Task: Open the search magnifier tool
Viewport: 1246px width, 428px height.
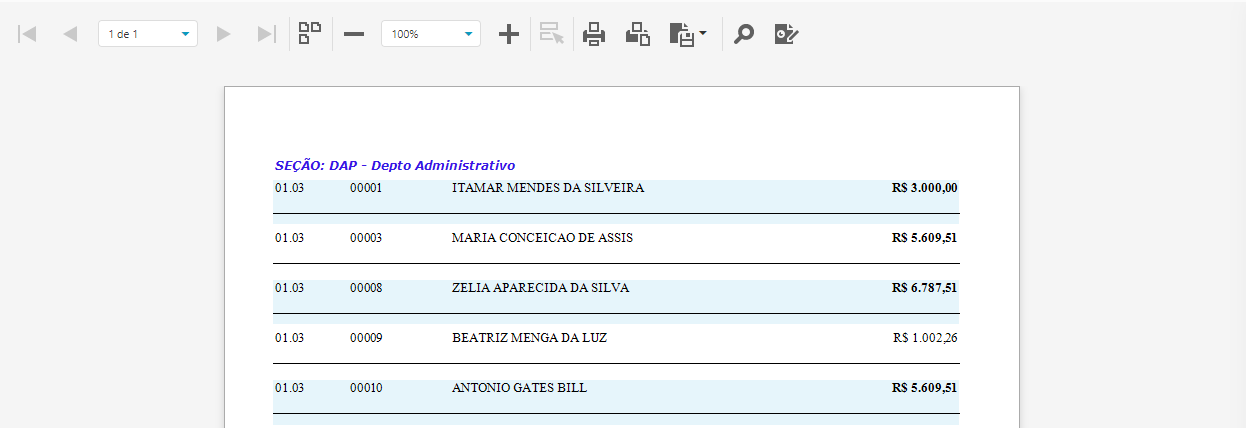Action: [744, 34]
